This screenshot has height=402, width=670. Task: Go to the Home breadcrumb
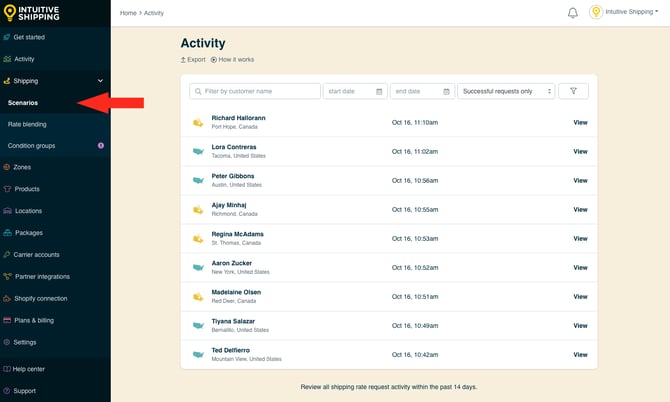point(128,13)
